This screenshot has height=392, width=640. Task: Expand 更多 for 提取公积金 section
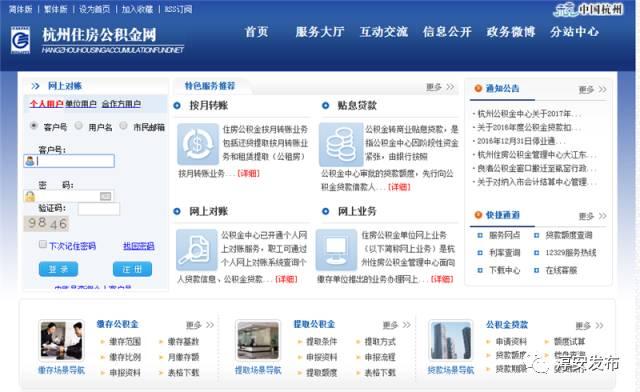(x=397, y=325)
